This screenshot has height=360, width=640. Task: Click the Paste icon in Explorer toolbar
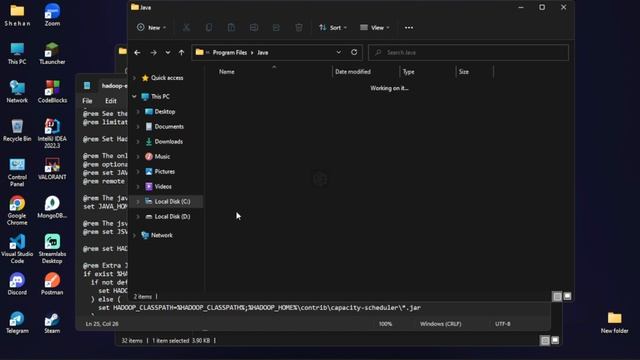click(231, 27)
